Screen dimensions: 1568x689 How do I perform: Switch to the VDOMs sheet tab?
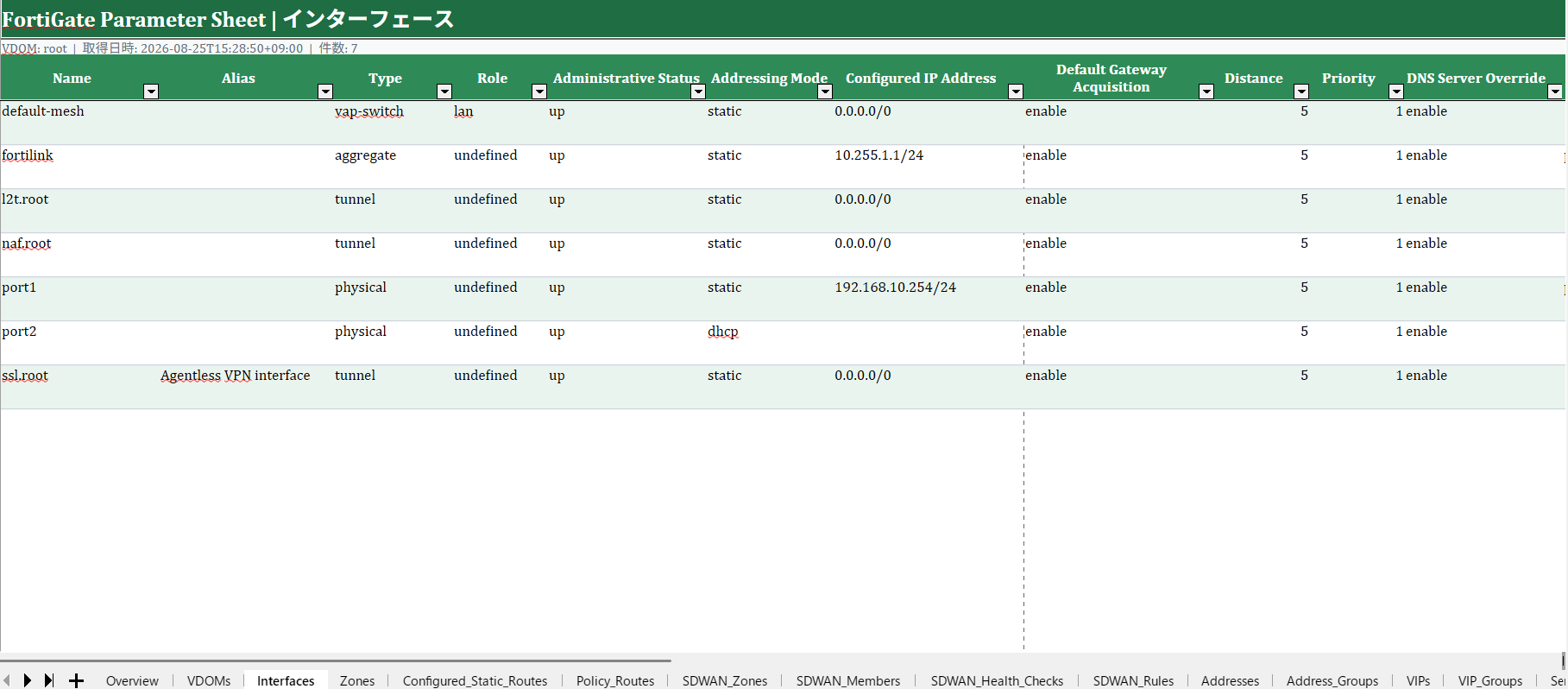click(209, 680)
